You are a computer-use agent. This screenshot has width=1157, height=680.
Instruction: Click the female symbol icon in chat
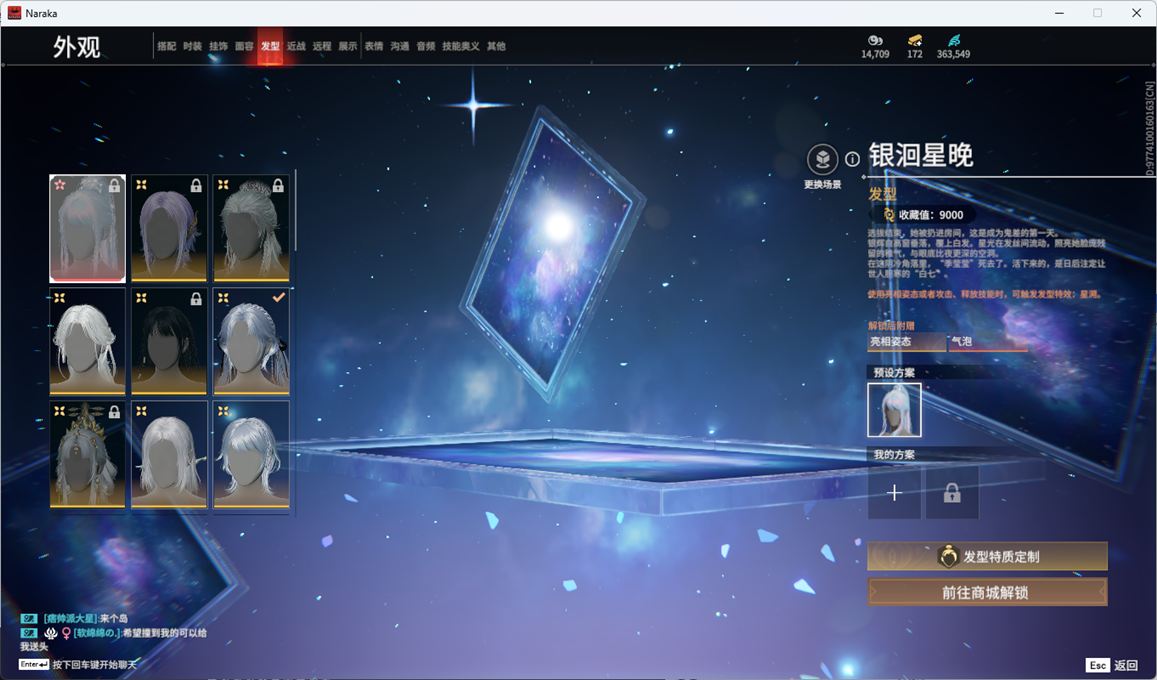pyautogui.click(x=66, y=633)
